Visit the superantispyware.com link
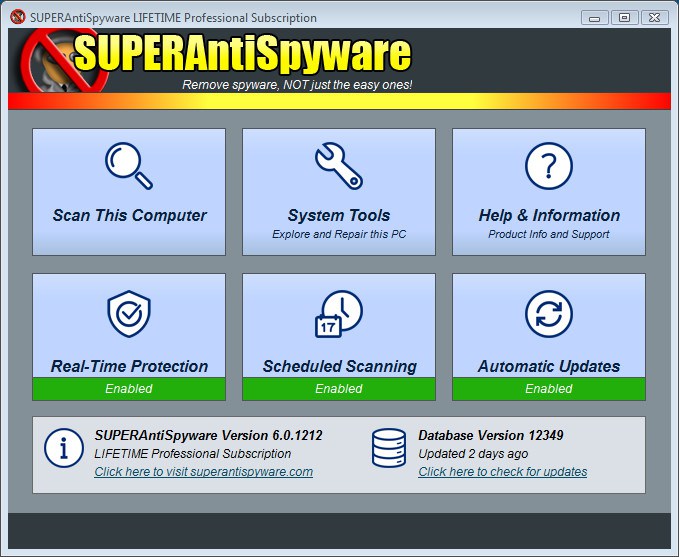Viewport: 679px width, 557px height. (204, 472)
